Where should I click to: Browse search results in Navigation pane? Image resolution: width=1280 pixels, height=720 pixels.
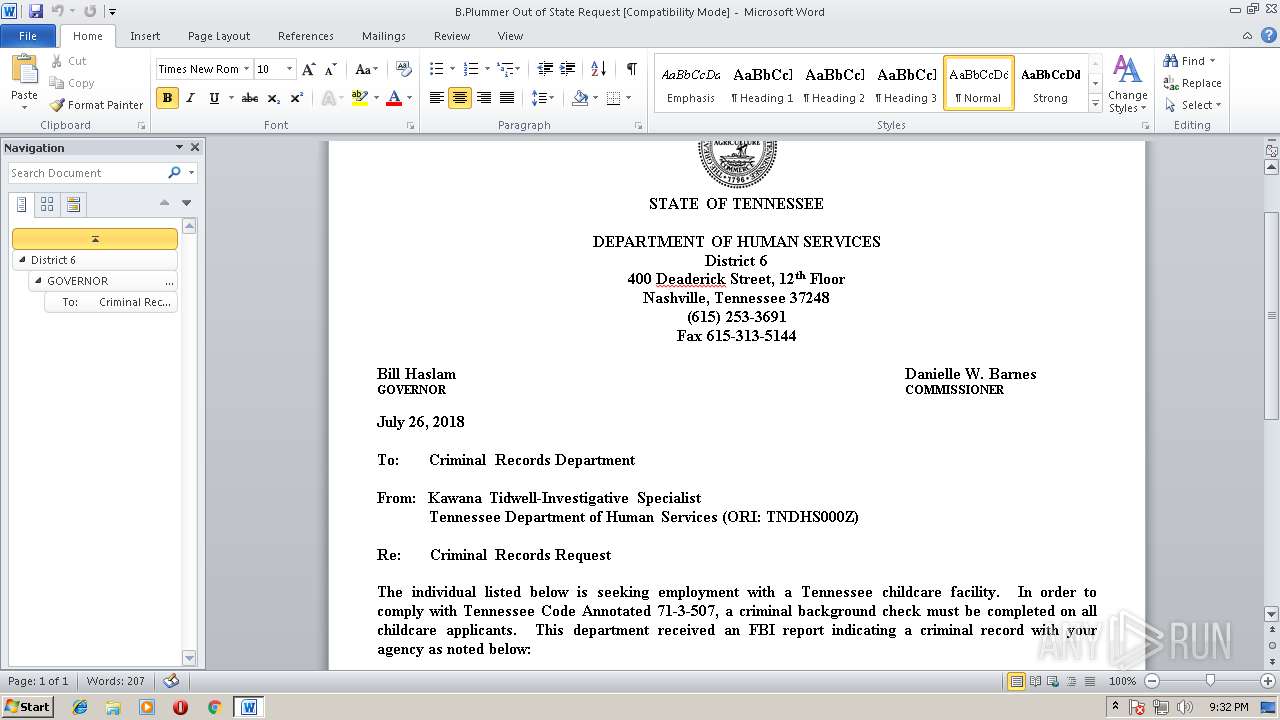(73, 204)
